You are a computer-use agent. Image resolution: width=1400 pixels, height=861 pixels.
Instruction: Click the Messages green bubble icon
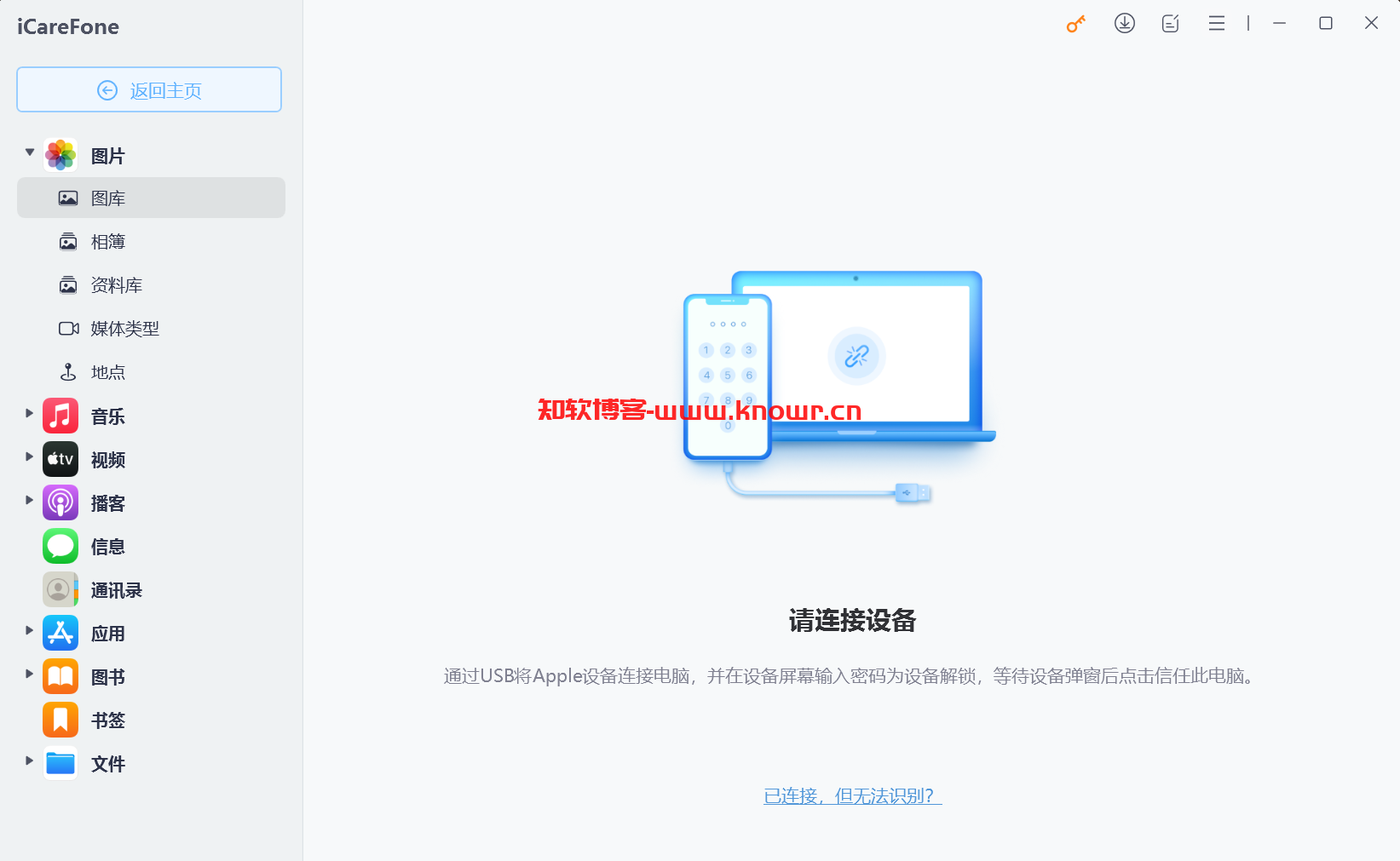pyautogui.click(x=60, y=546)
